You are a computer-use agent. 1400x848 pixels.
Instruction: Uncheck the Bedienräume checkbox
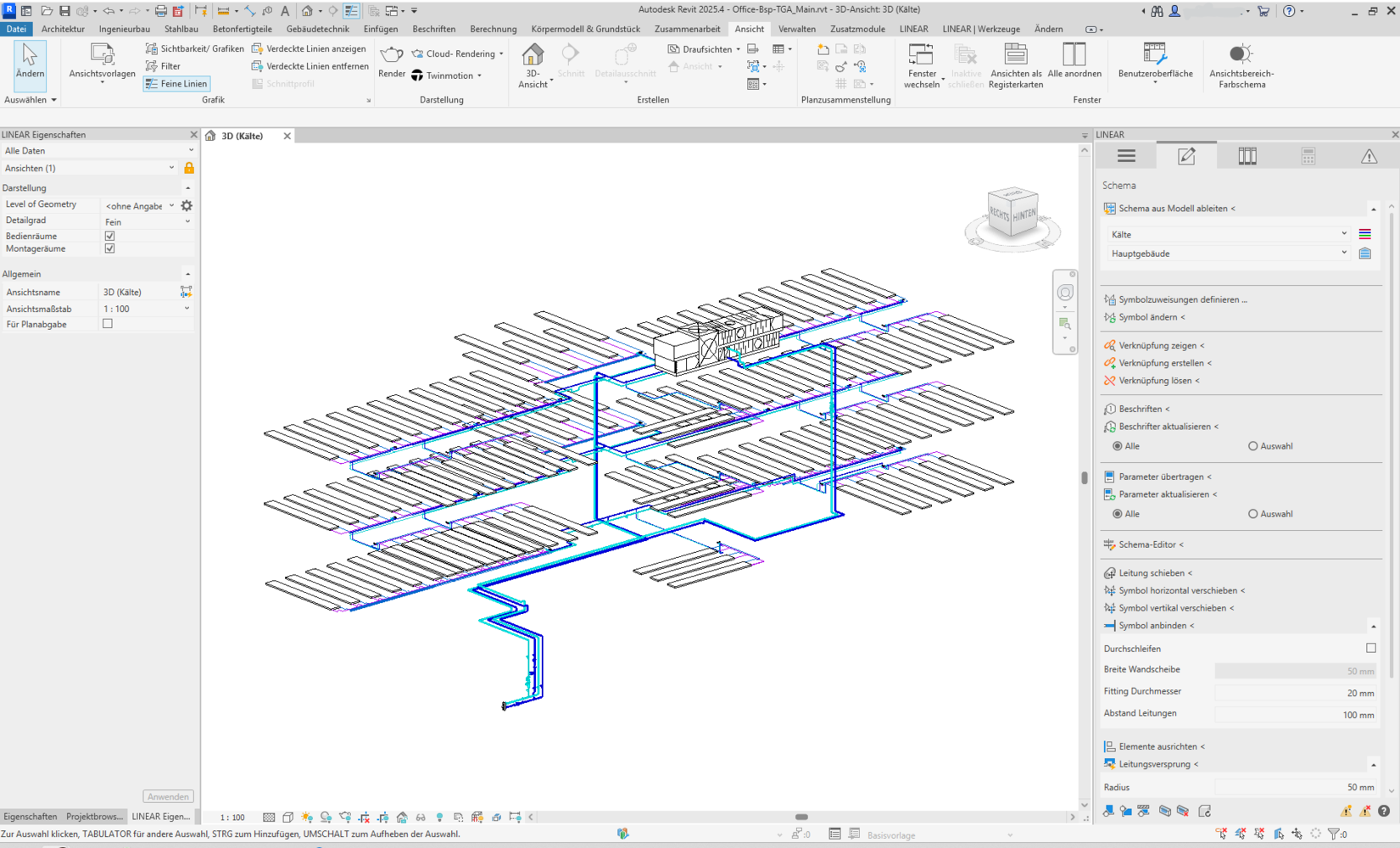[x=109, y=236]
